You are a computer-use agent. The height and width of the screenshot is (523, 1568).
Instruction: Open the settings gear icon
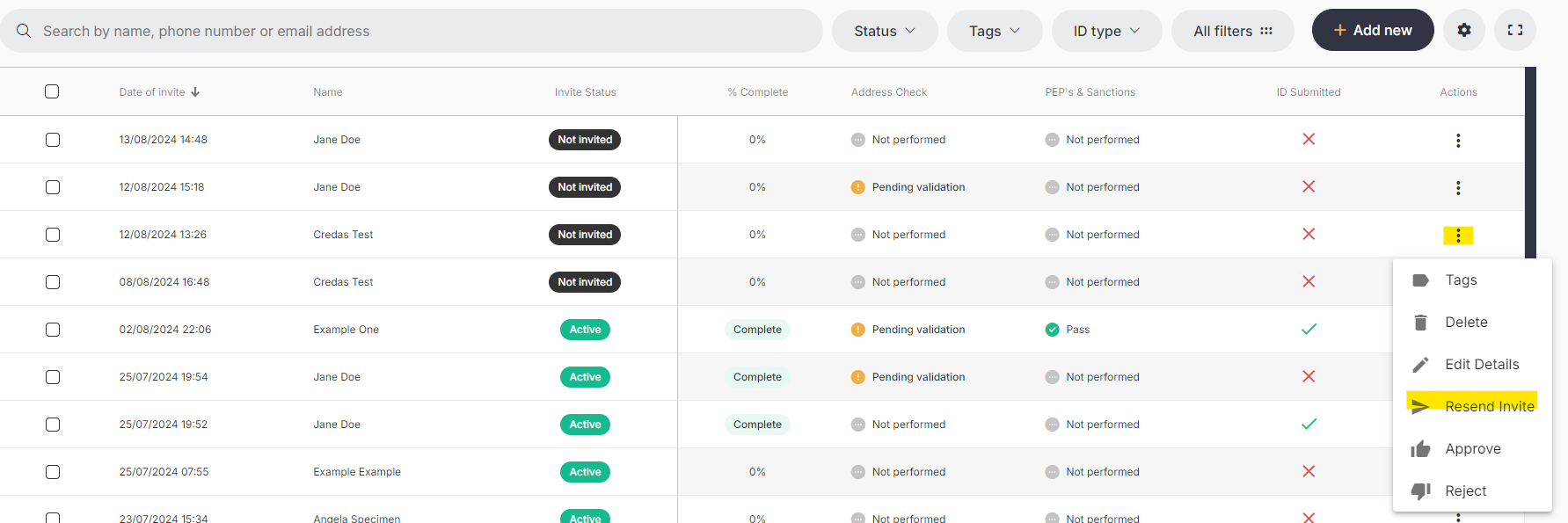1463,30
